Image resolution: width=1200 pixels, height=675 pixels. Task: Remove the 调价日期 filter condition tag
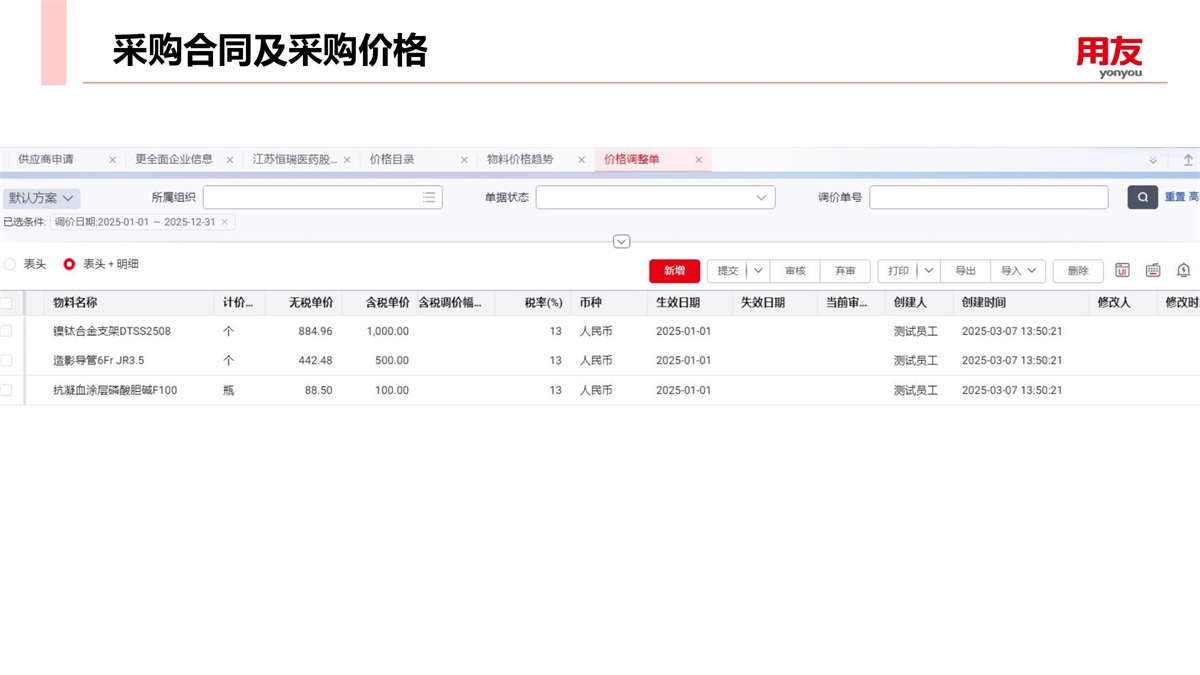(x=224, y=222)
